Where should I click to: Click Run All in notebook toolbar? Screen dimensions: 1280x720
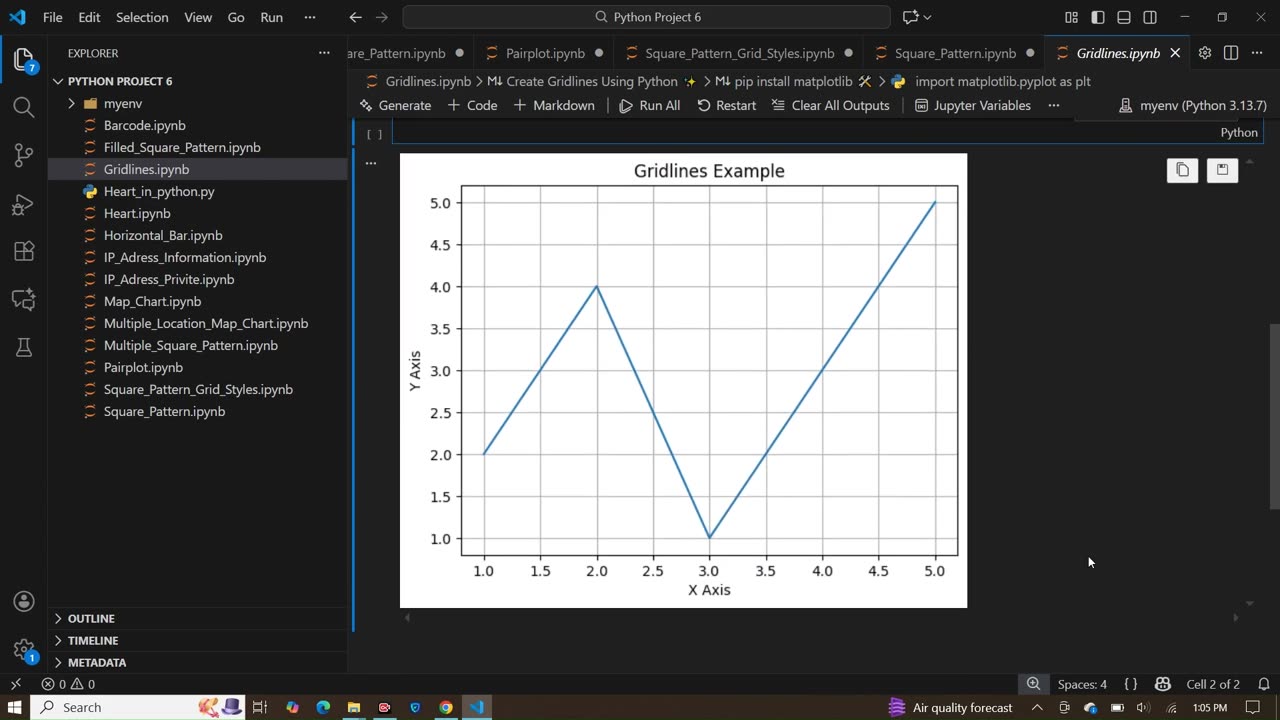click(649, 105)
